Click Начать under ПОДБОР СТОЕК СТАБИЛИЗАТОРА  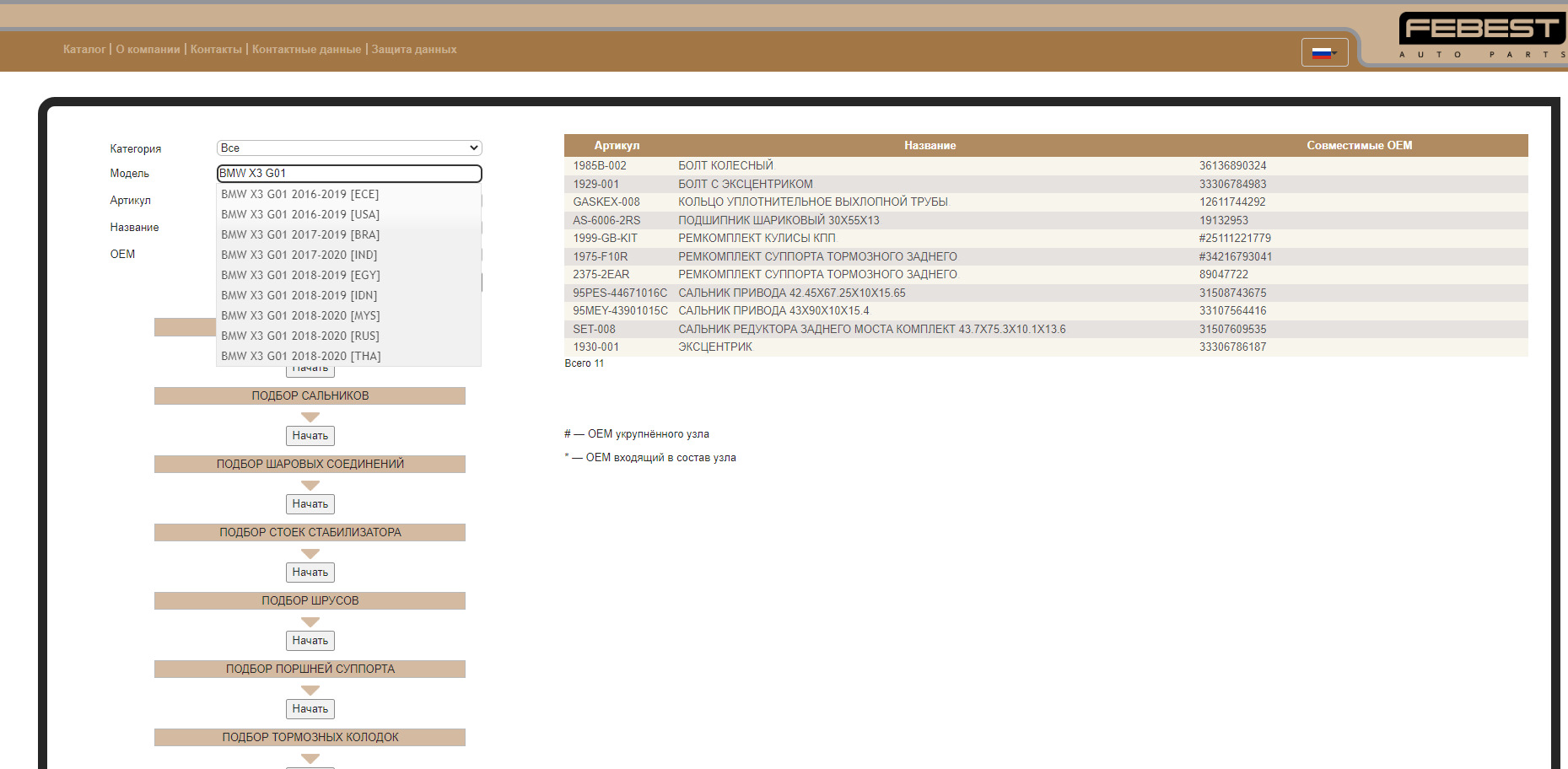(x=310, y=573)
